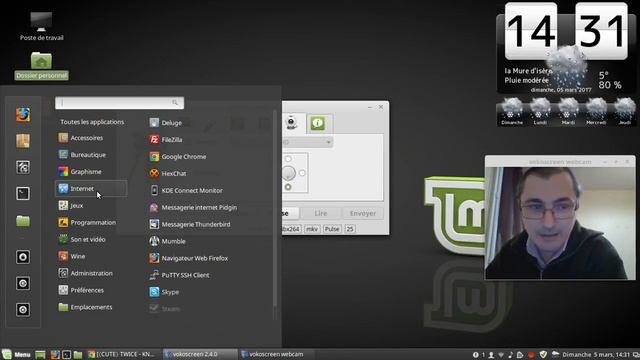
Task: Start HexChat from the Internet category
Action: point(168,173)
